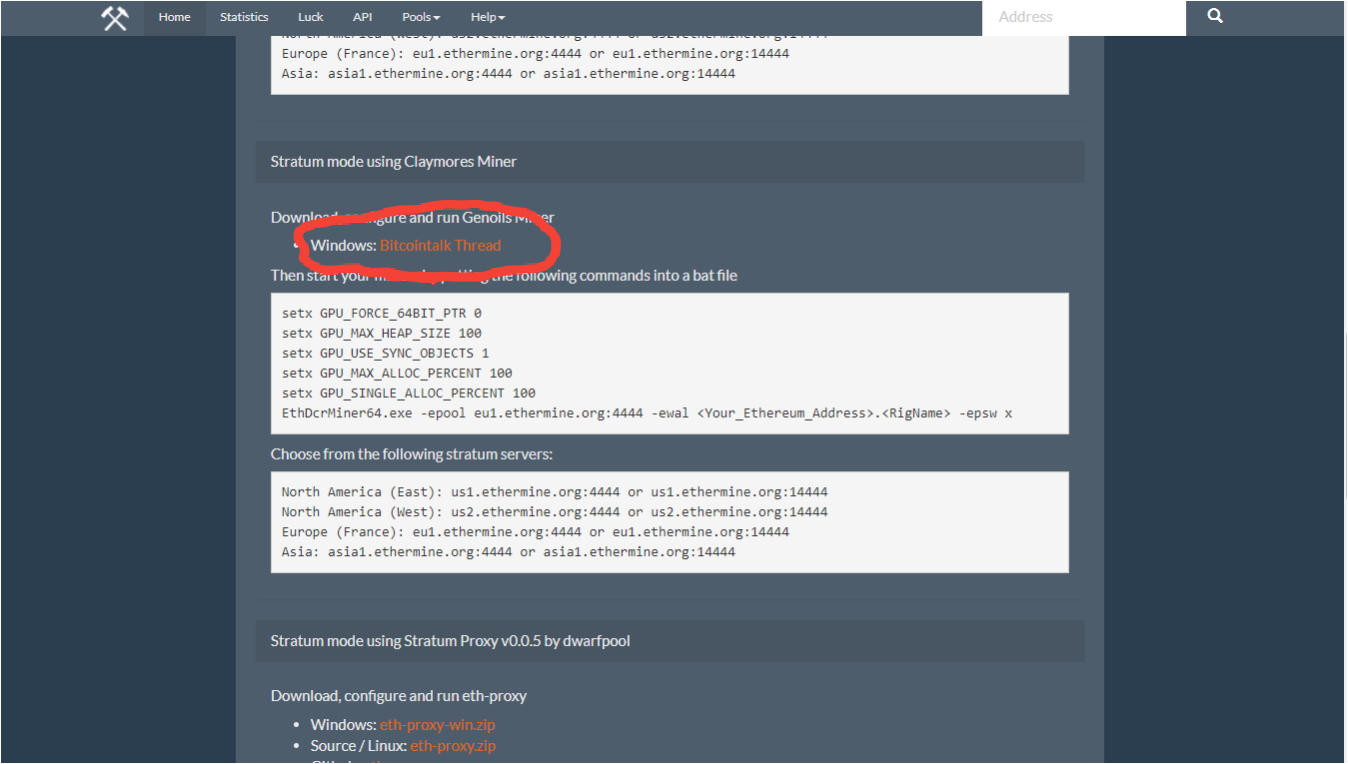Open the Statistics page

point(244,17)
